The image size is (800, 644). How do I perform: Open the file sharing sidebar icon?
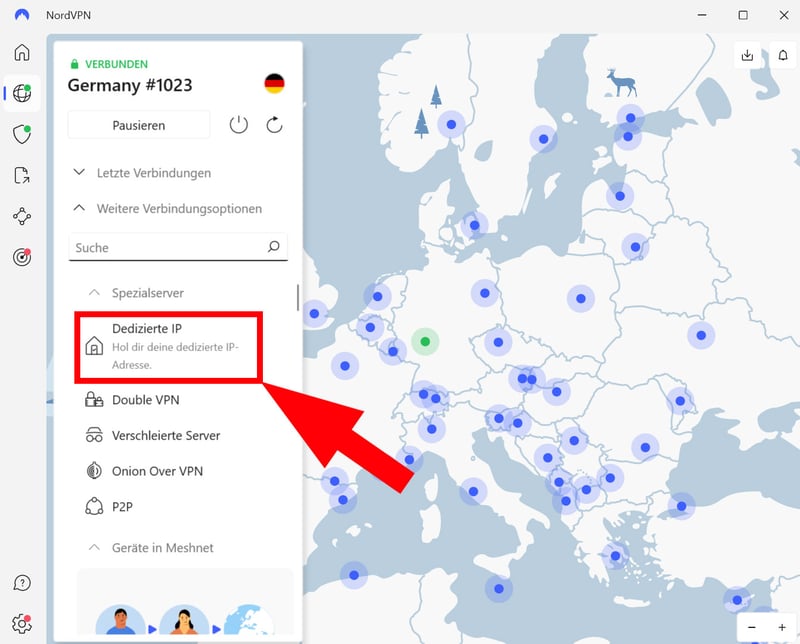[x=21, y=175]
